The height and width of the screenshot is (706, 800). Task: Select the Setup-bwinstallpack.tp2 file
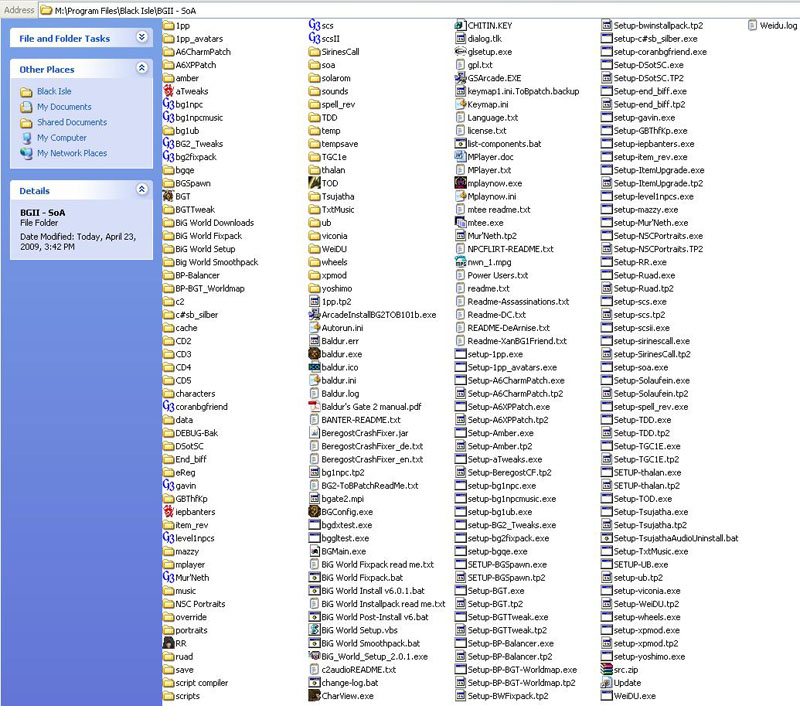[x=652, y=26]
